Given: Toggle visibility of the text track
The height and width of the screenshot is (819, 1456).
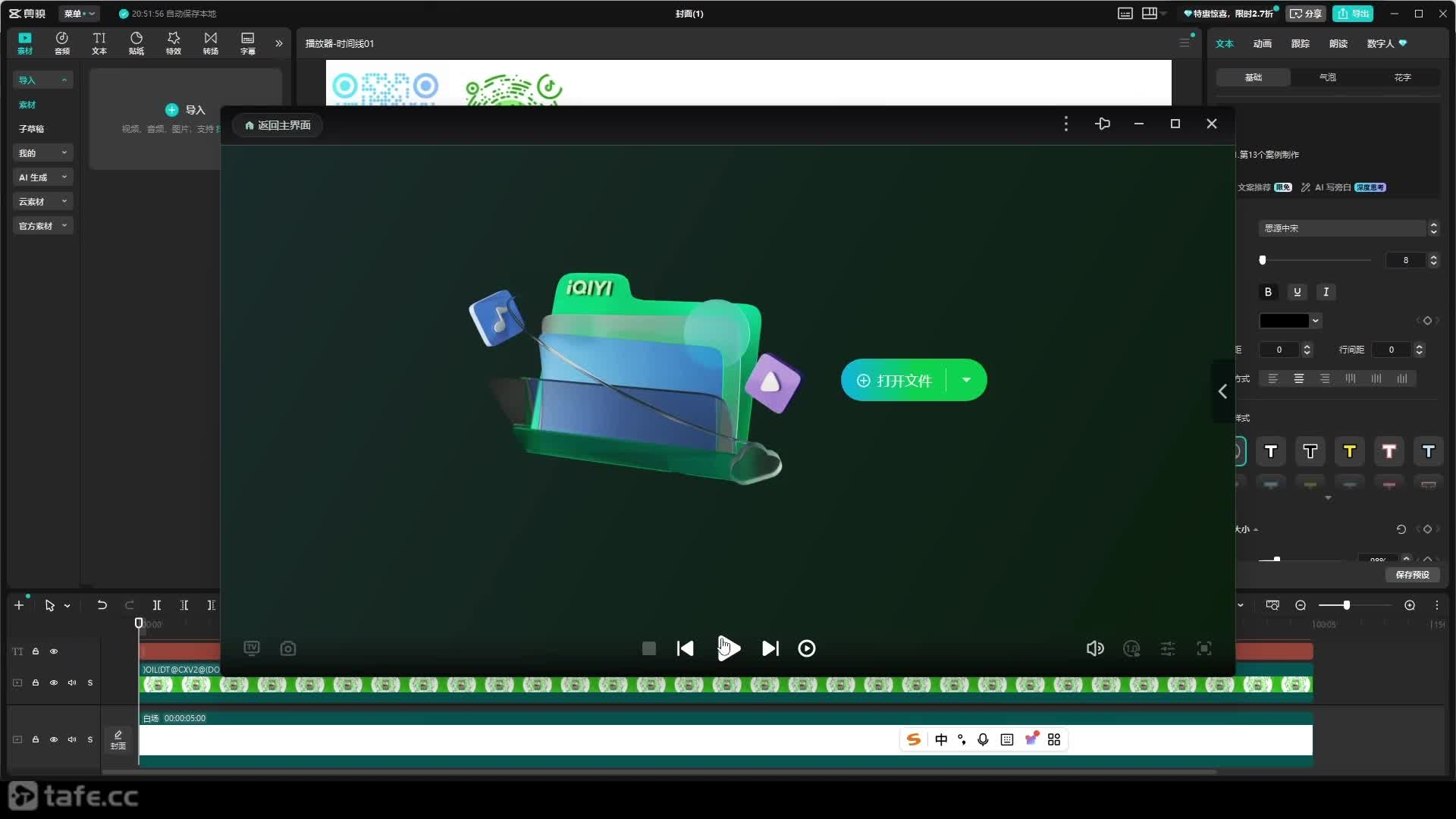Looking at the screenshot, I should pyautogui.click(x=54, y=651).
